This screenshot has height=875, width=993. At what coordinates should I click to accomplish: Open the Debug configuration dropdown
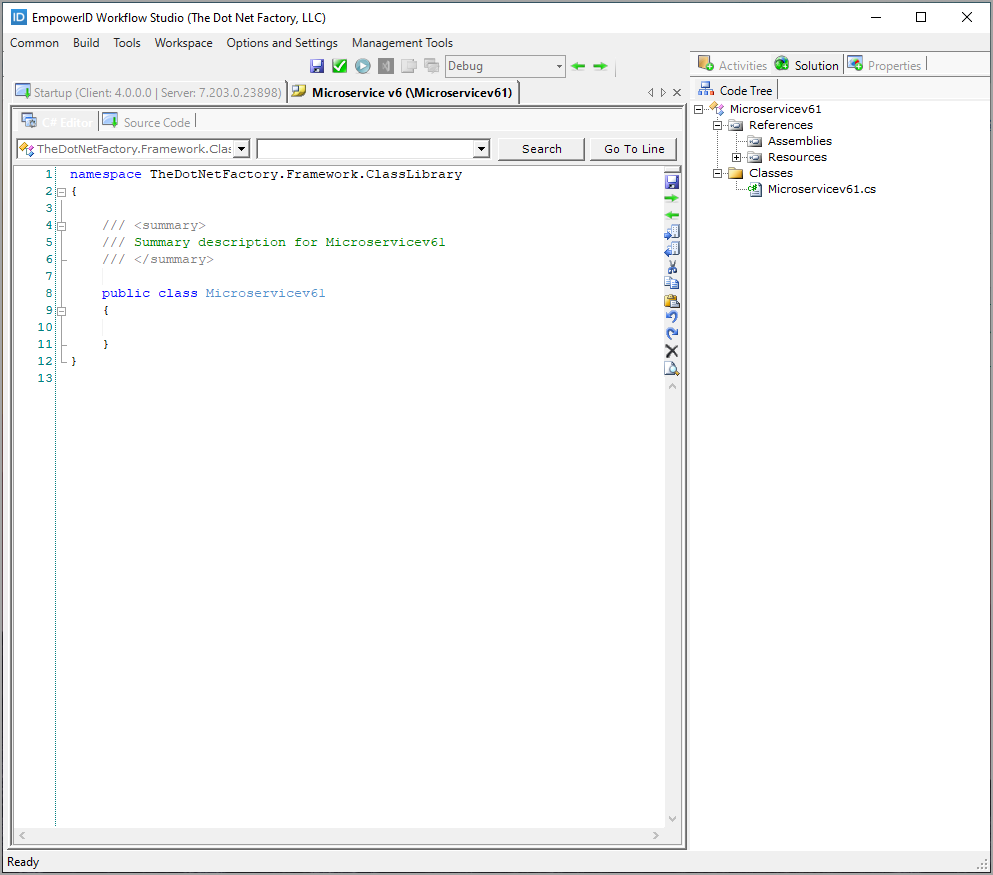558,66
